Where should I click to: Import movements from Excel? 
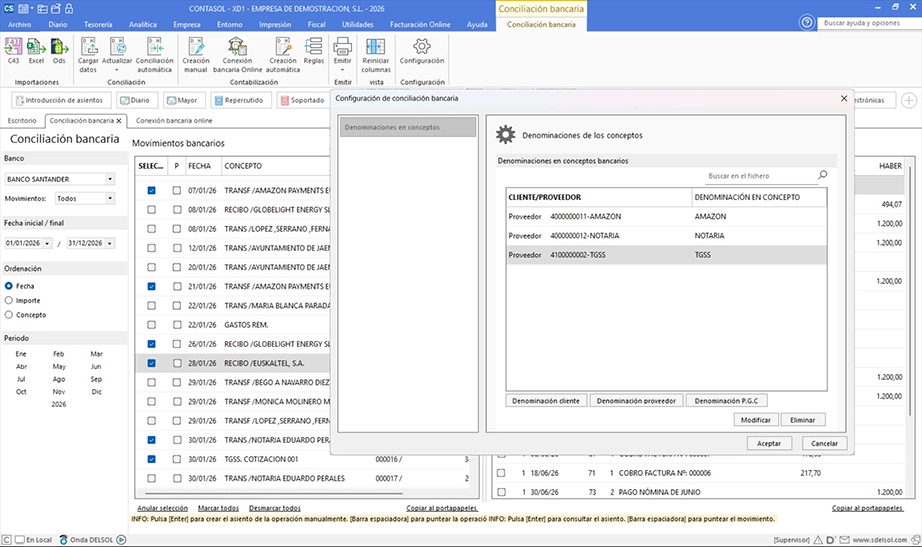click(x=36, y=51)
